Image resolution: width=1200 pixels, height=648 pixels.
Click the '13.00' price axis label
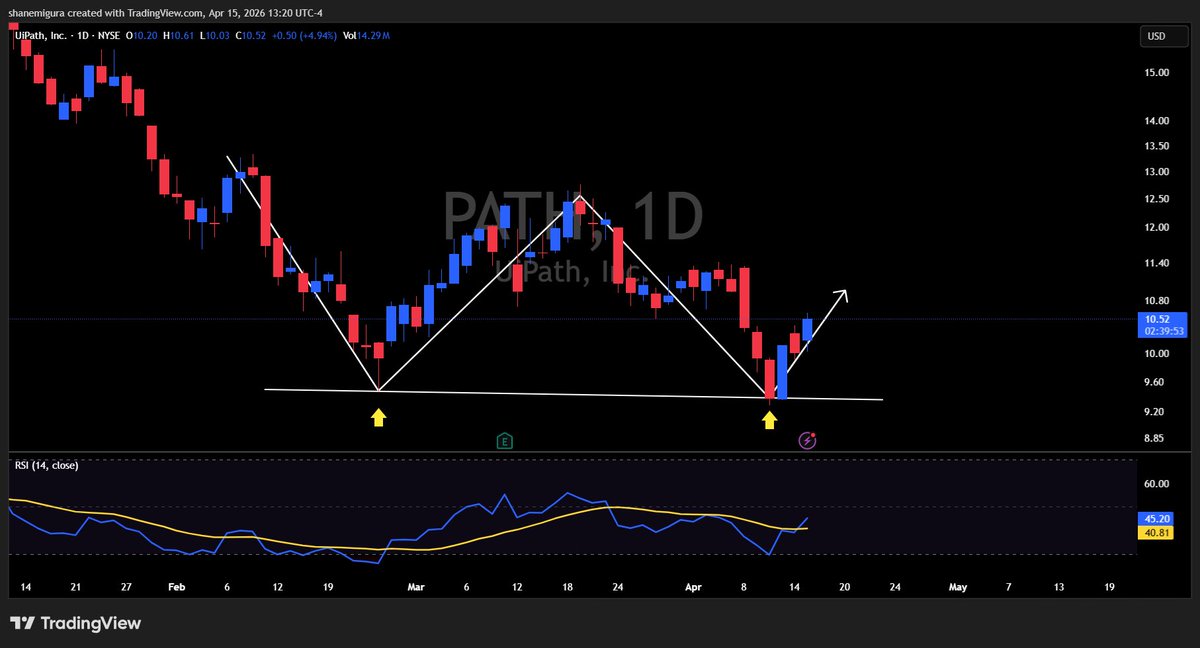pos(1156,172)
